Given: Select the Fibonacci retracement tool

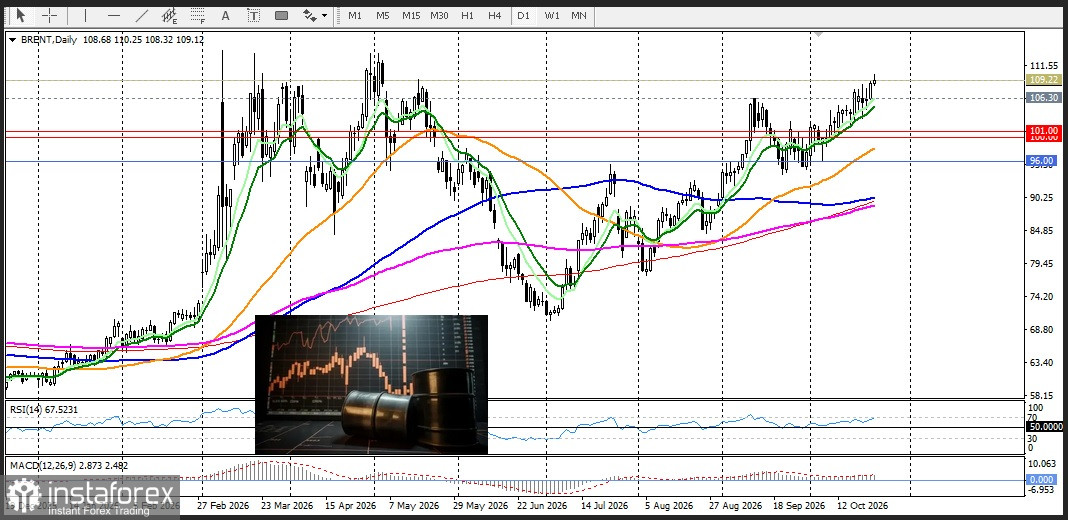Looking at the screenshot, I should [198, 14].
